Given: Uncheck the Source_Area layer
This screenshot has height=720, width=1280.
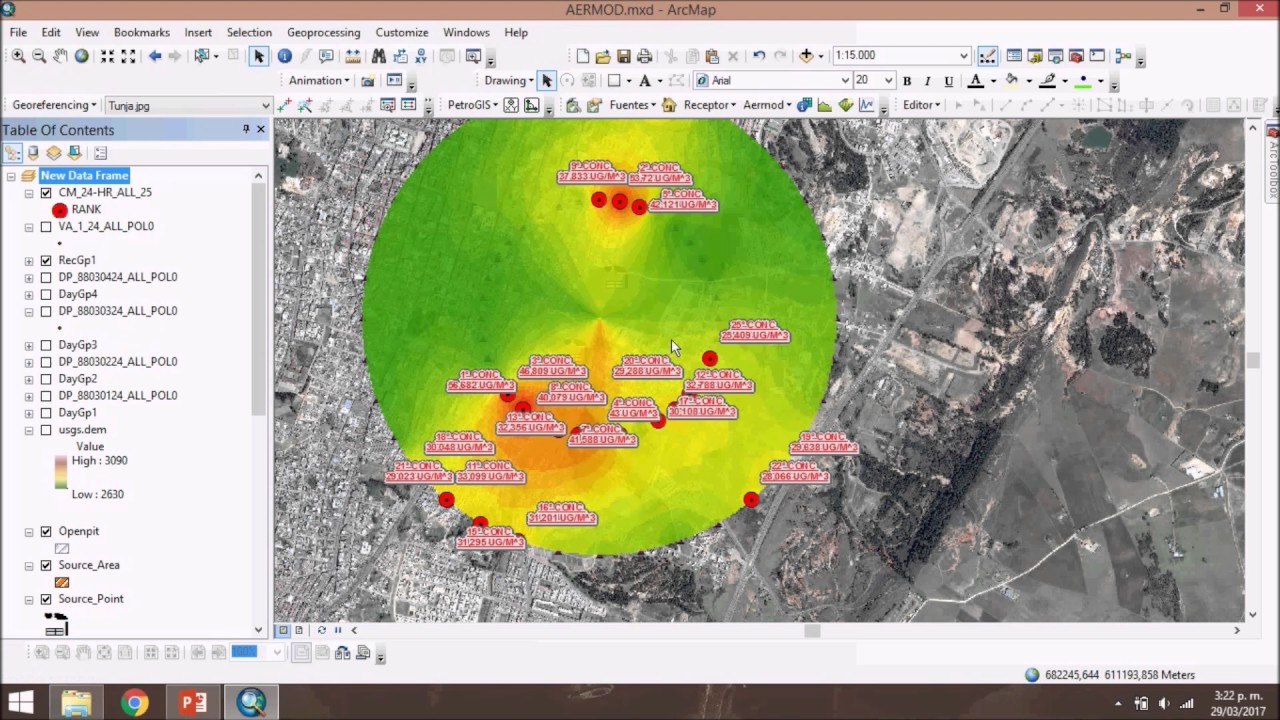Looking at the screenshot, I should tap(46, 565).
